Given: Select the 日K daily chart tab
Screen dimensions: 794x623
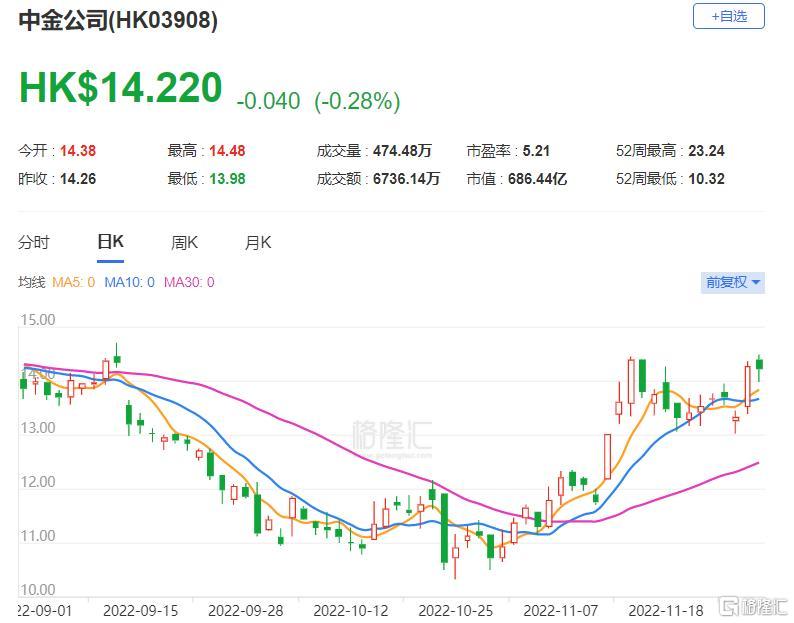Looking at the screenshot, I should point(110,242).
